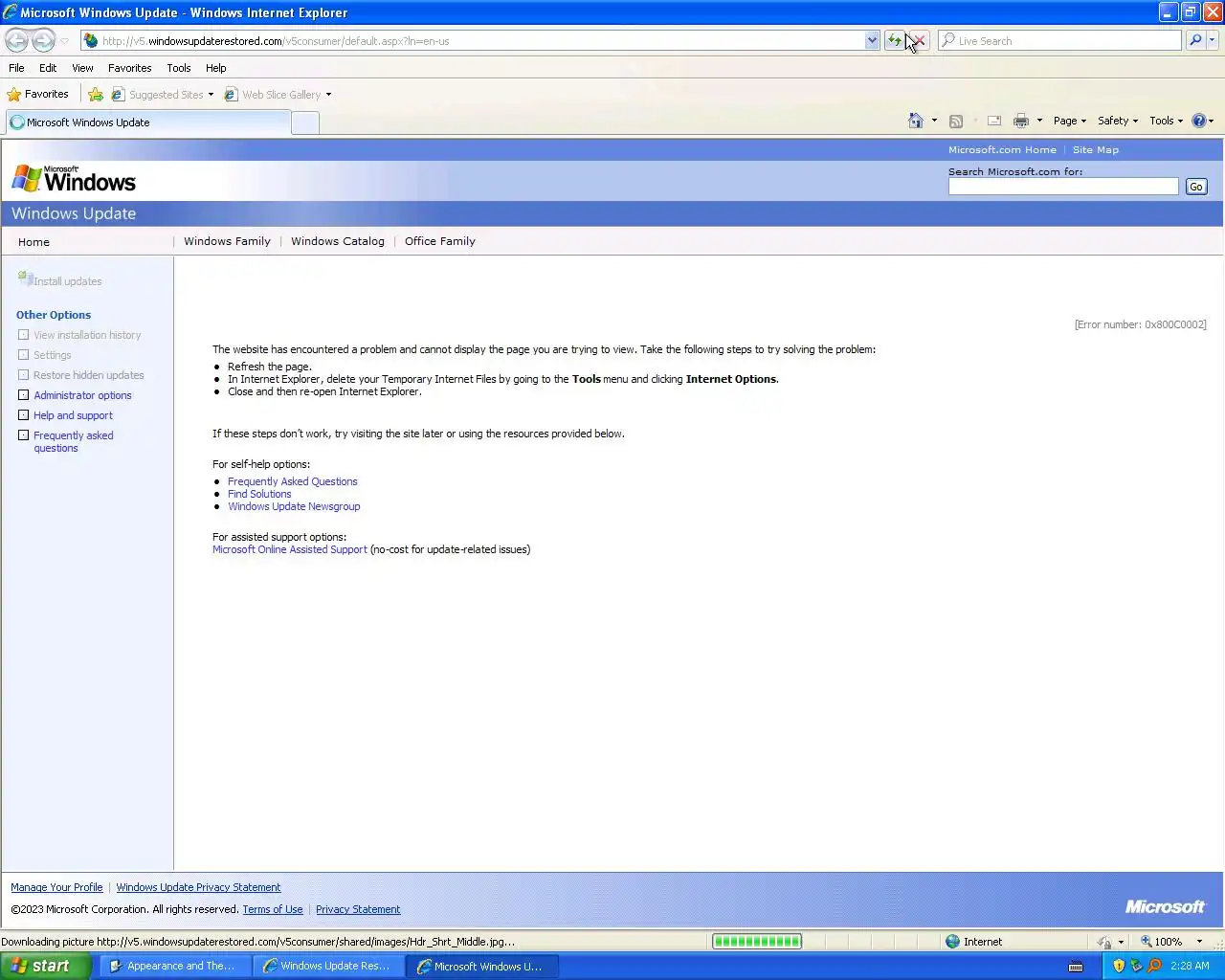Click the Go search button
This screenshot has height=980, width=1225.
[x=1195, y=187]
